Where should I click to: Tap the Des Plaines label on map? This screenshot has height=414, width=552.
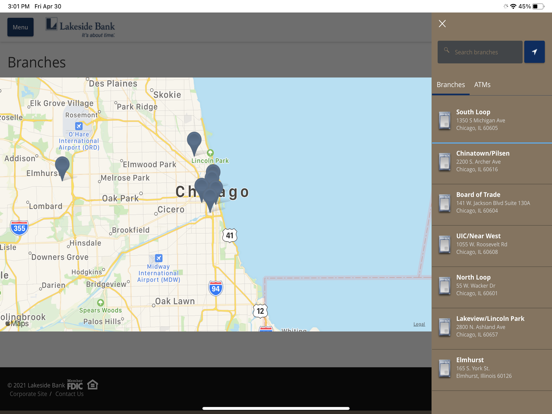click(x=113, y=83)
